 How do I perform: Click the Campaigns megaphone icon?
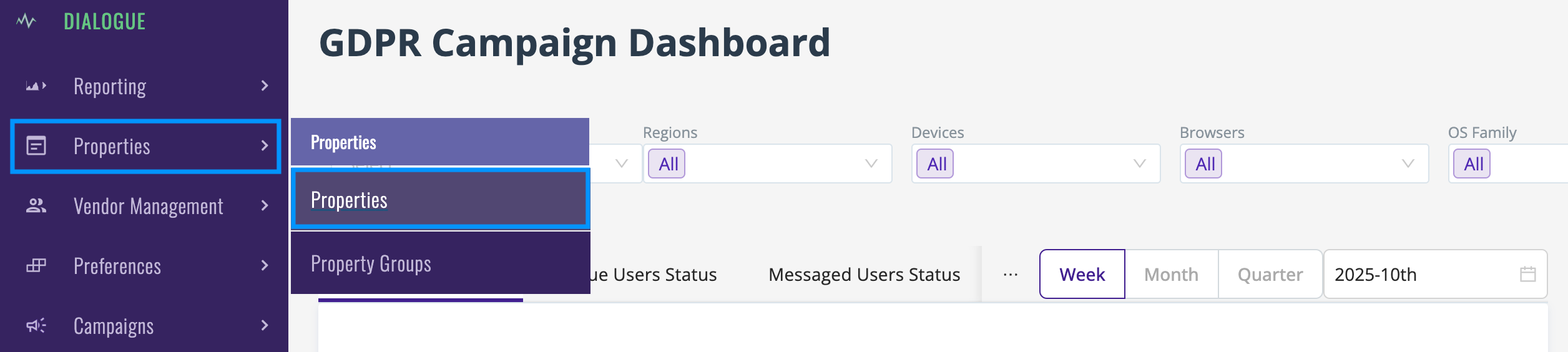36,326
